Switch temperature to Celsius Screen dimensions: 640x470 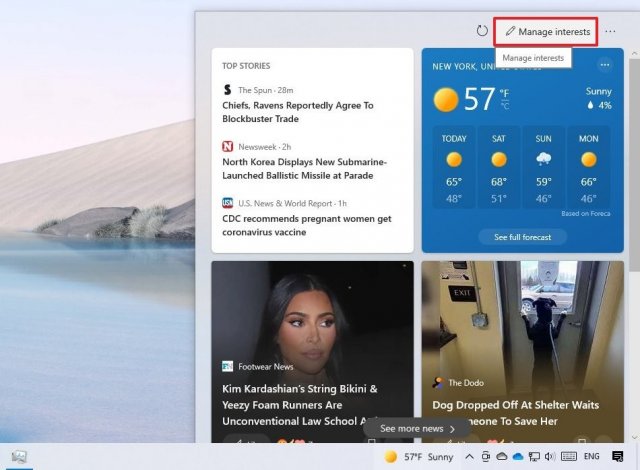pos(505,106)
